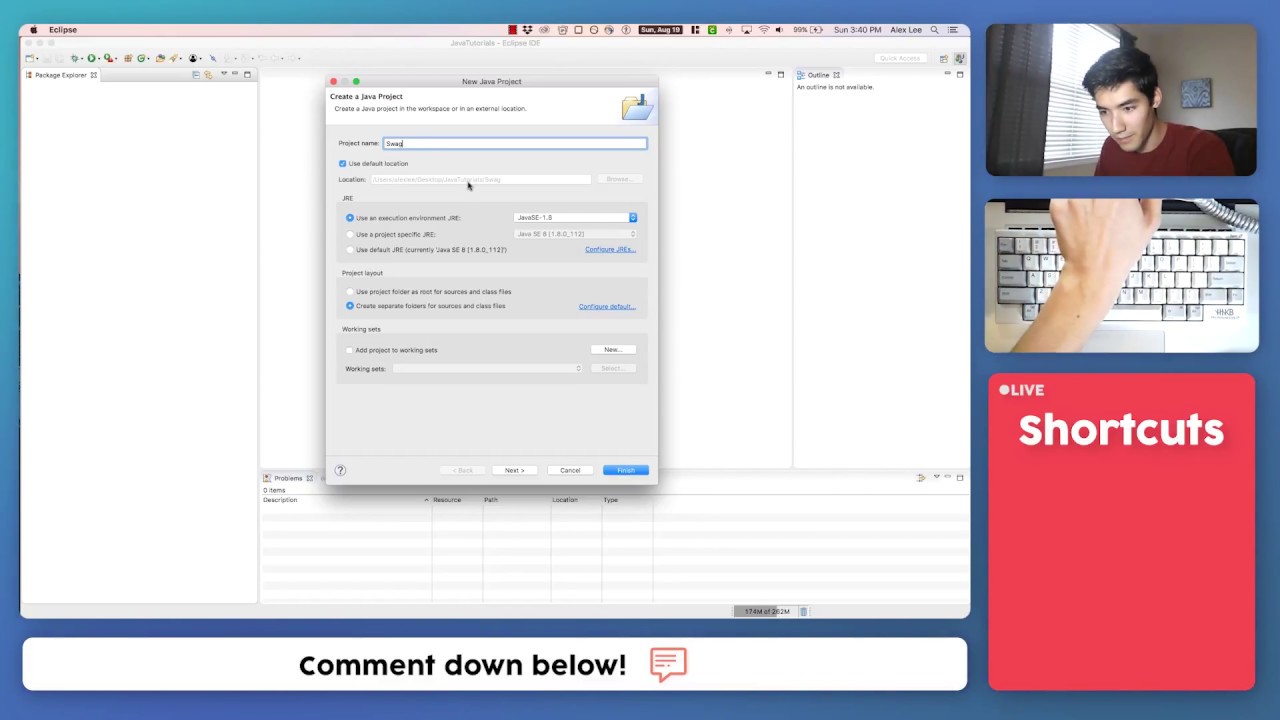Open the JavaSE-1.8 execution environment dropdown
Viewport: 1280px width, 720px height.
point(576,217)
